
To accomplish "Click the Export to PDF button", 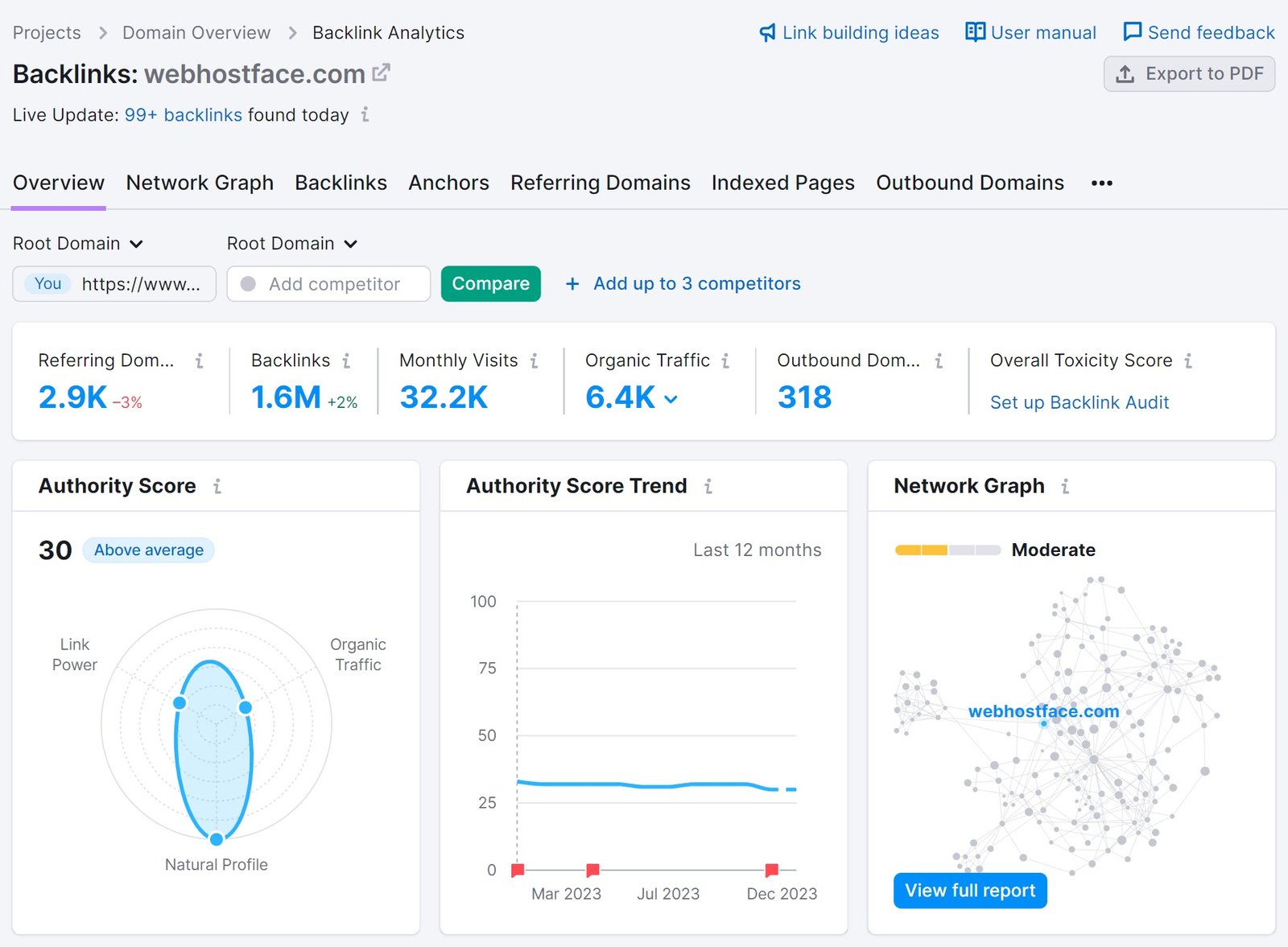I will point(1189,73).
